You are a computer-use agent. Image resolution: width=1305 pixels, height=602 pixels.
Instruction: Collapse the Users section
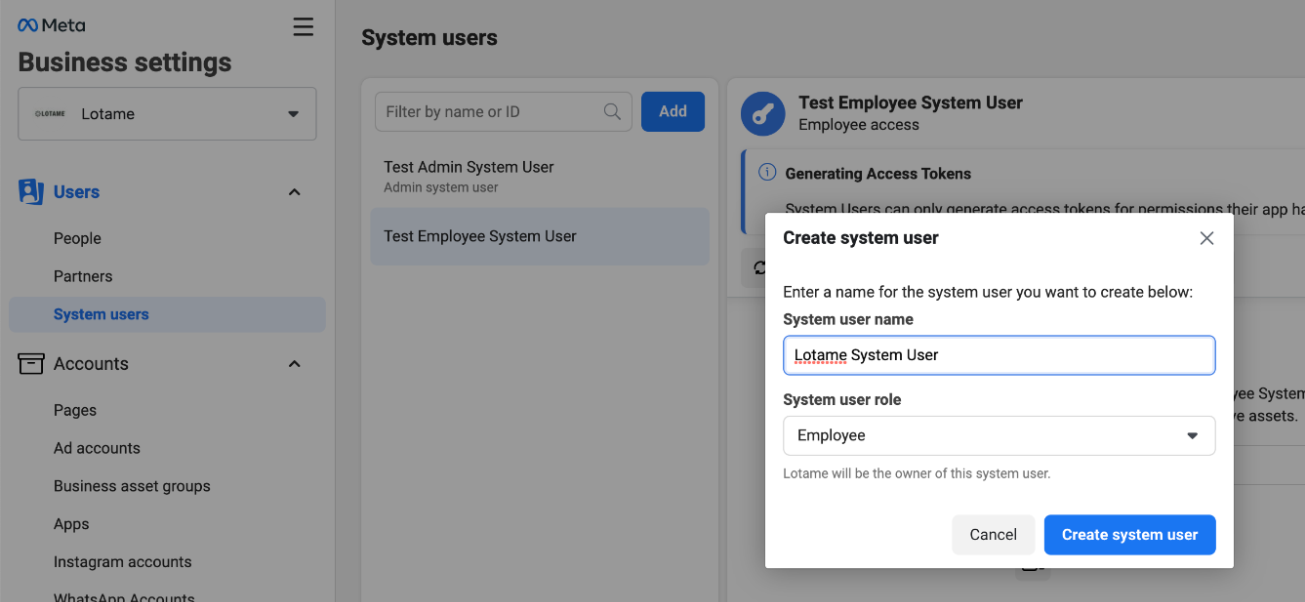pos(294,192)
